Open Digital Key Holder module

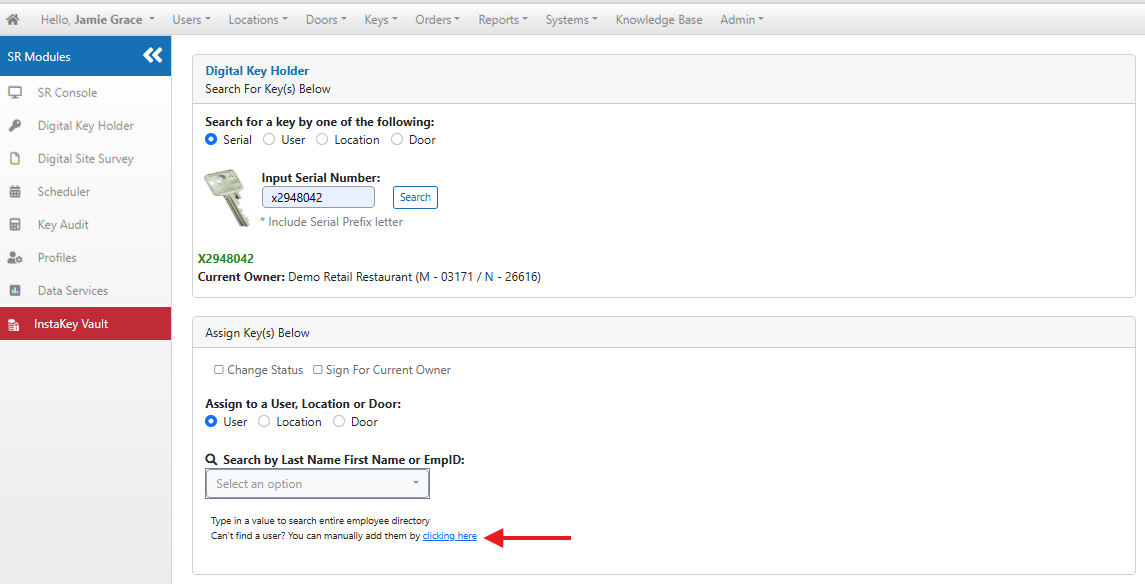tap(85, 126)
